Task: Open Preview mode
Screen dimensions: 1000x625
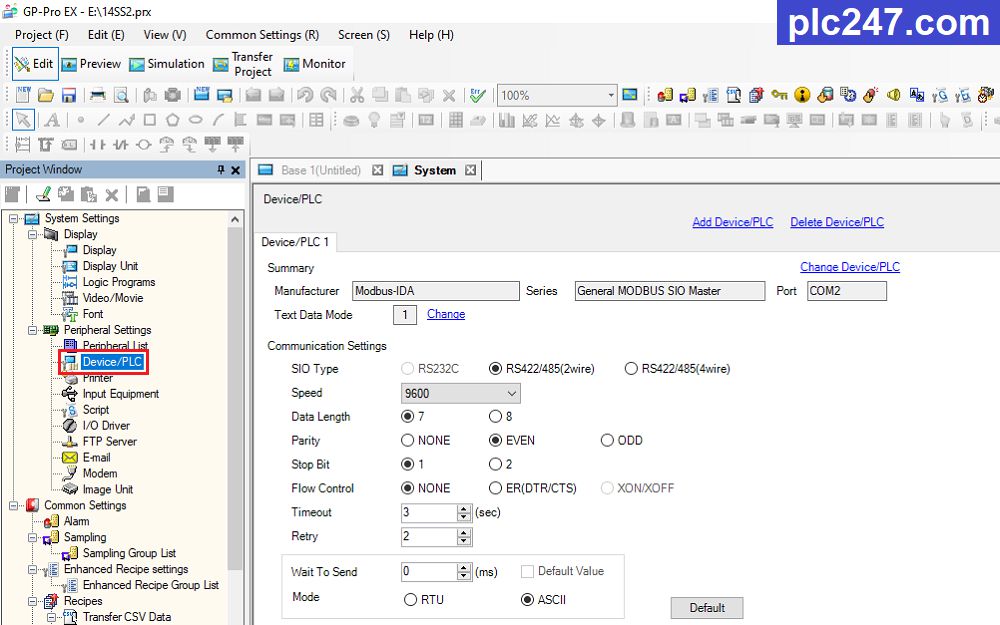Action: pyautogui.click(x=91, y=64)
